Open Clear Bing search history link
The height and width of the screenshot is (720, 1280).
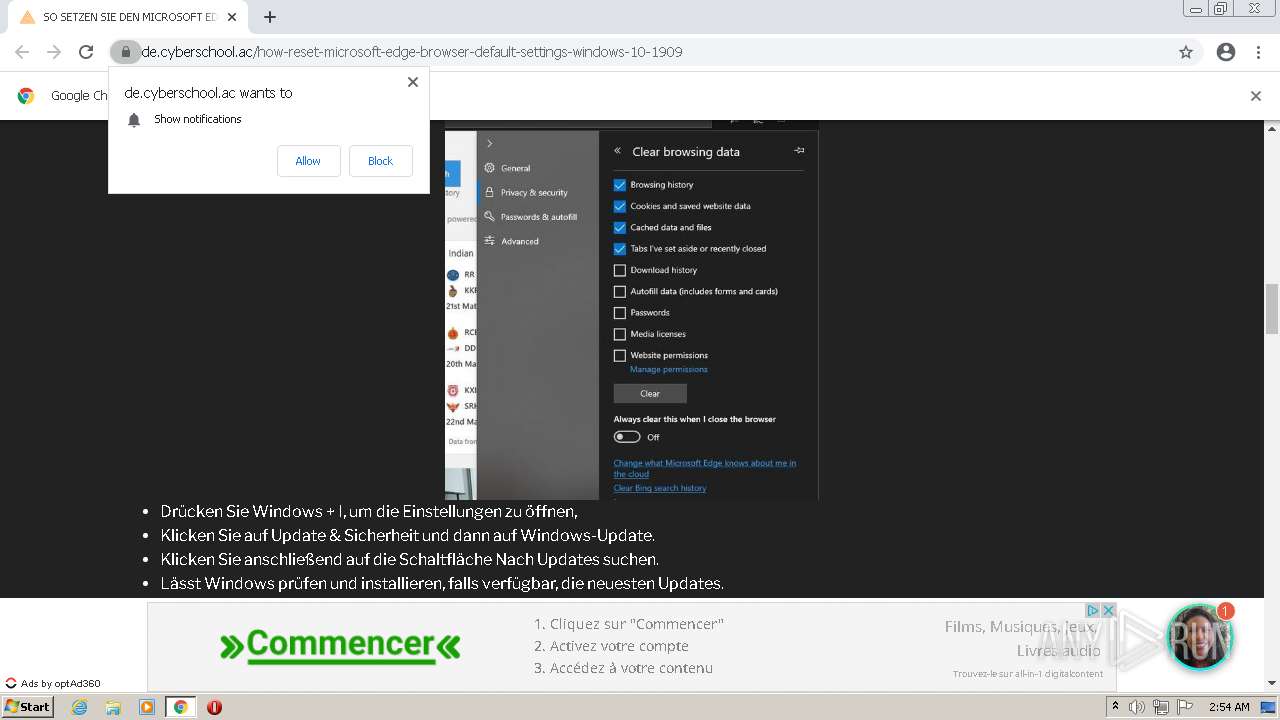660,488
